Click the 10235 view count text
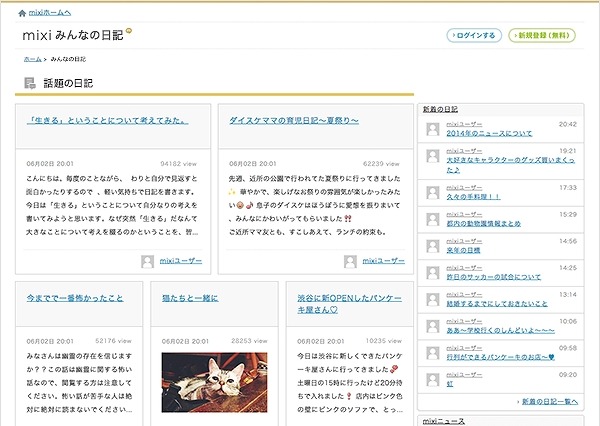The height and width of the screenshot is (426, 600). point(384,341)
